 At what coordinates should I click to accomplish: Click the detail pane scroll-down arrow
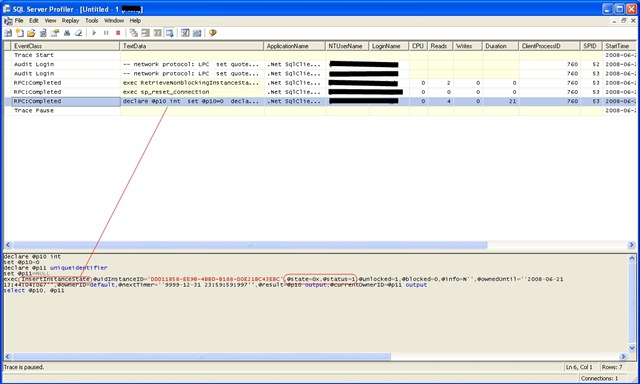tap(632, 348)
